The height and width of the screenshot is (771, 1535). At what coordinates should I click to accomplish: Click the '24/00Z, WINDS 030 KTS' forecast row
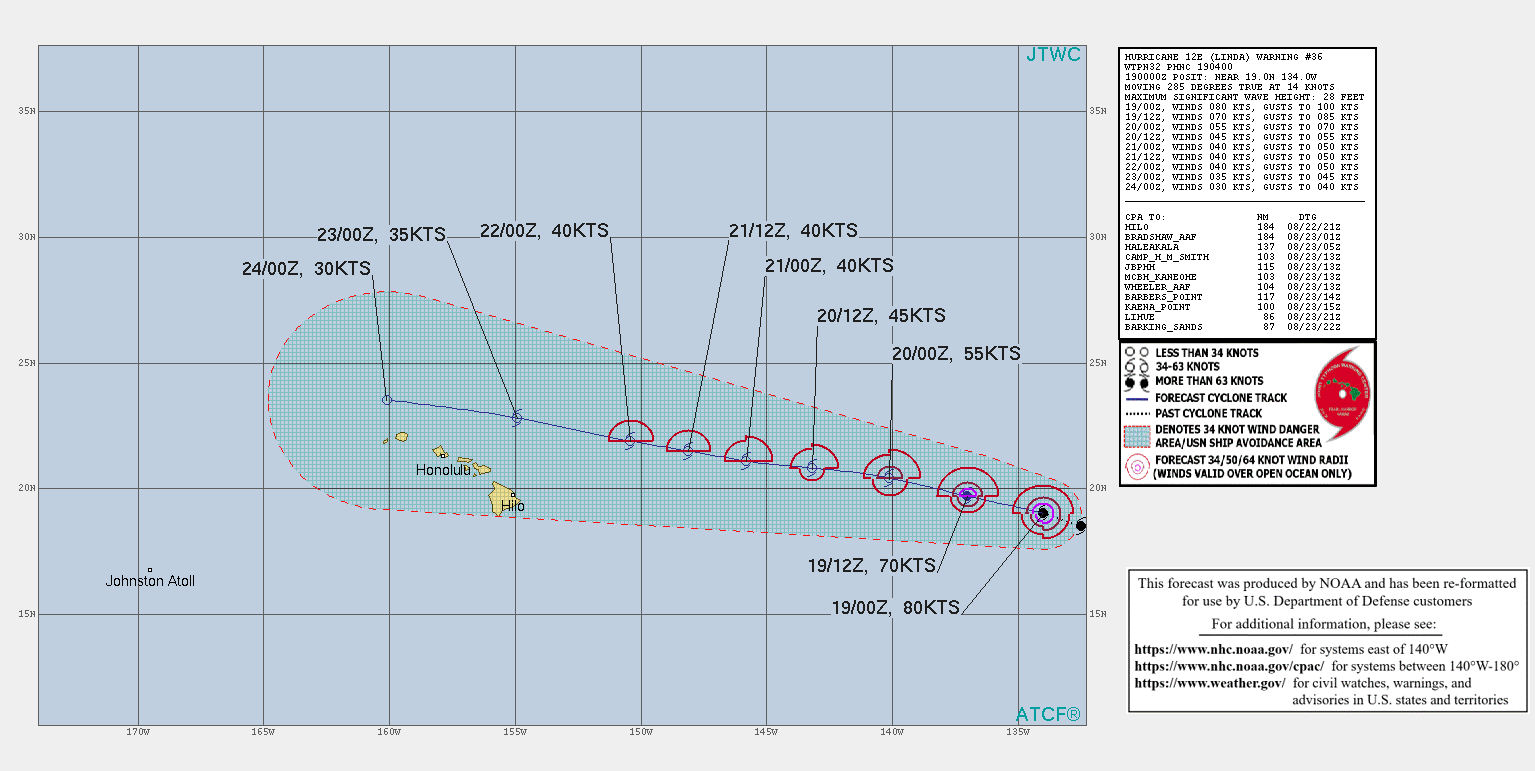click(1241, 188)
